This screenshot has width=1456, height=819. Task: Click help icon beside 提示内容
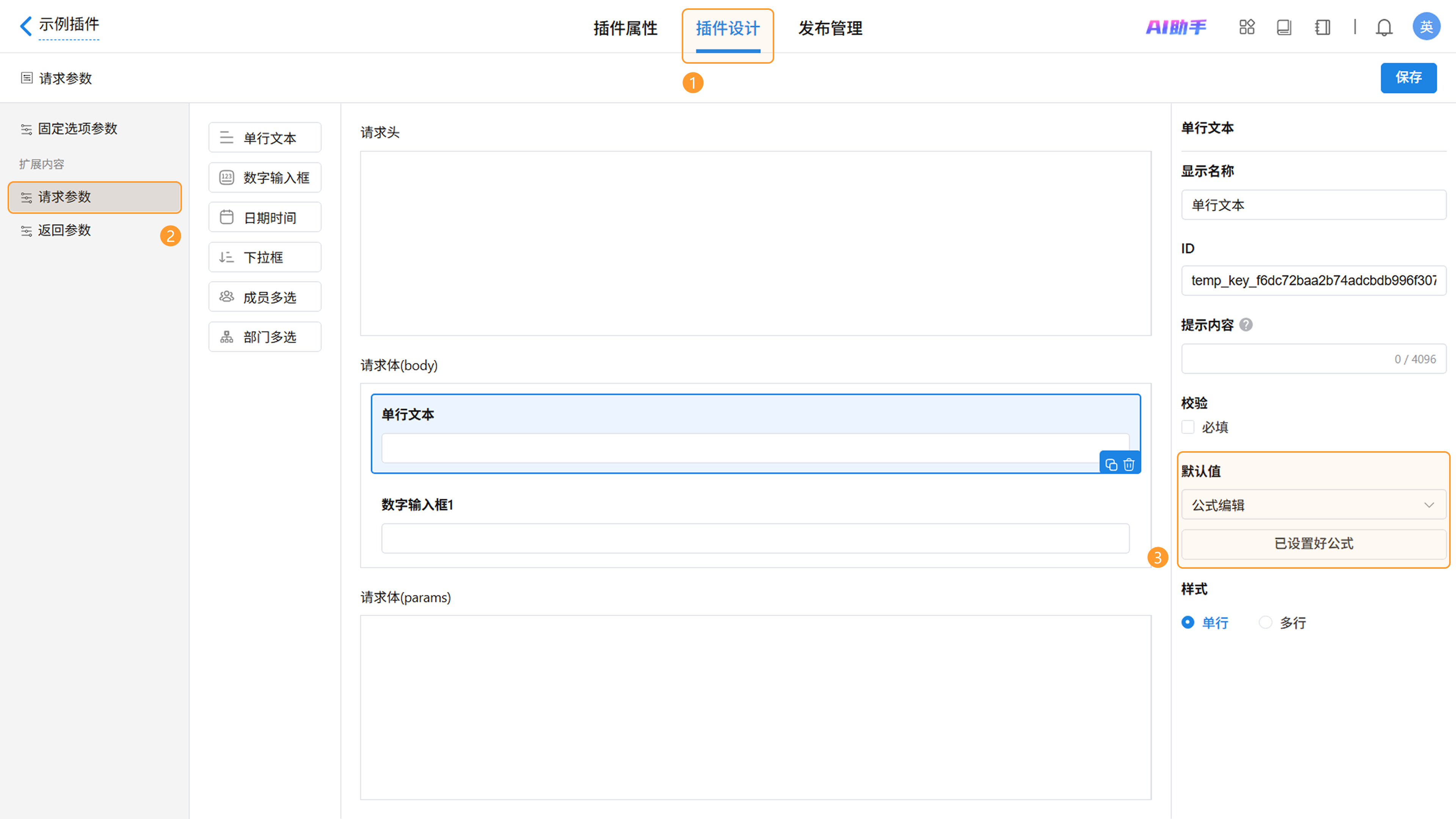tap(1246, 325)
